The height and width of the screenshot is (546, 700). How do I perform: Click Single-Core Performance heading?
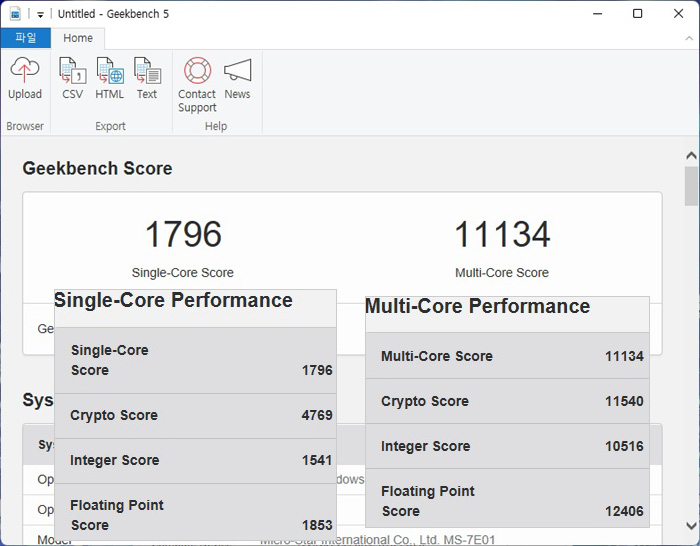[x=173, y=300]
